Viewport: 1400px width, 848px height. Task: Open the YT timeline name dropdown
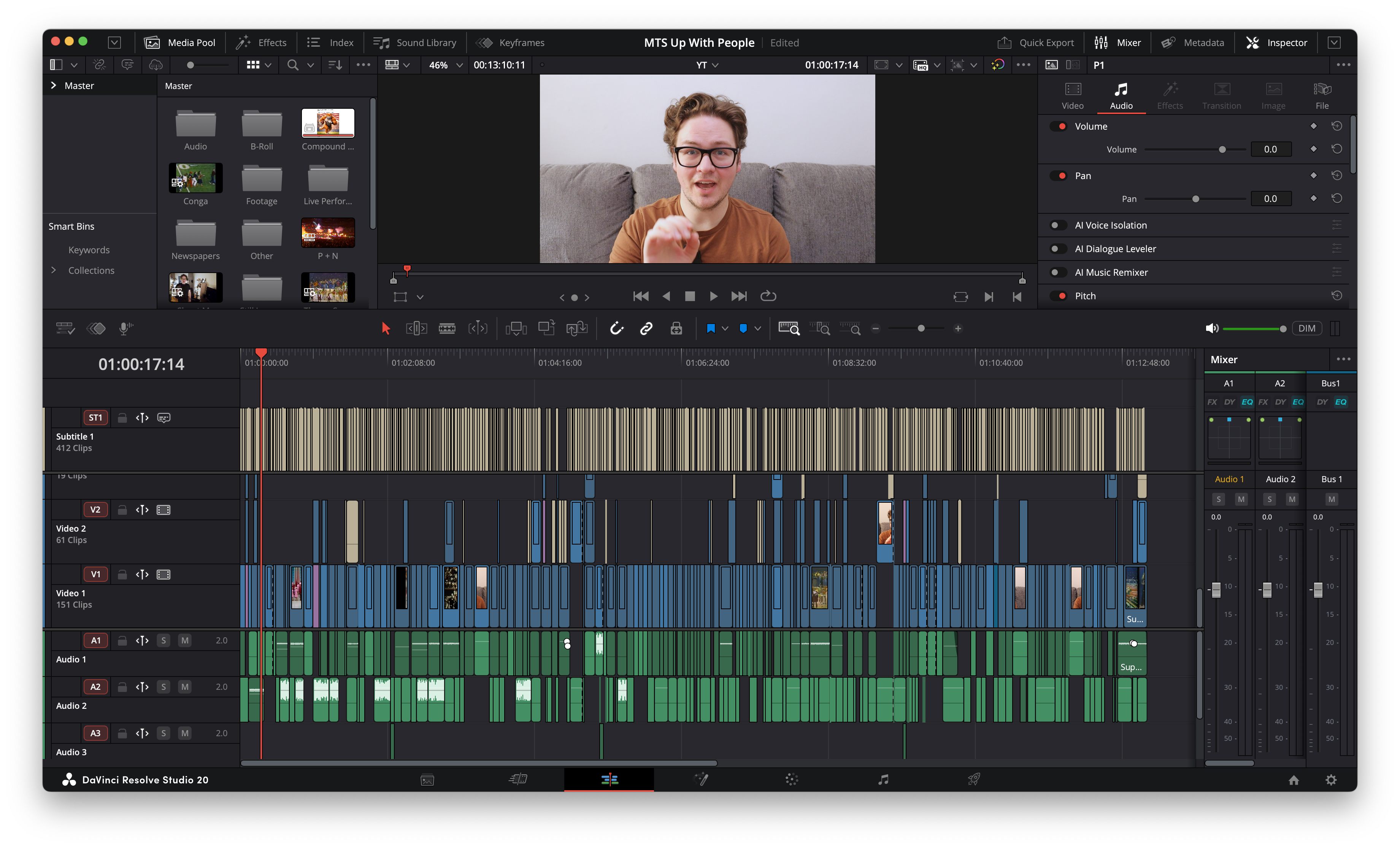click(707, 65)
